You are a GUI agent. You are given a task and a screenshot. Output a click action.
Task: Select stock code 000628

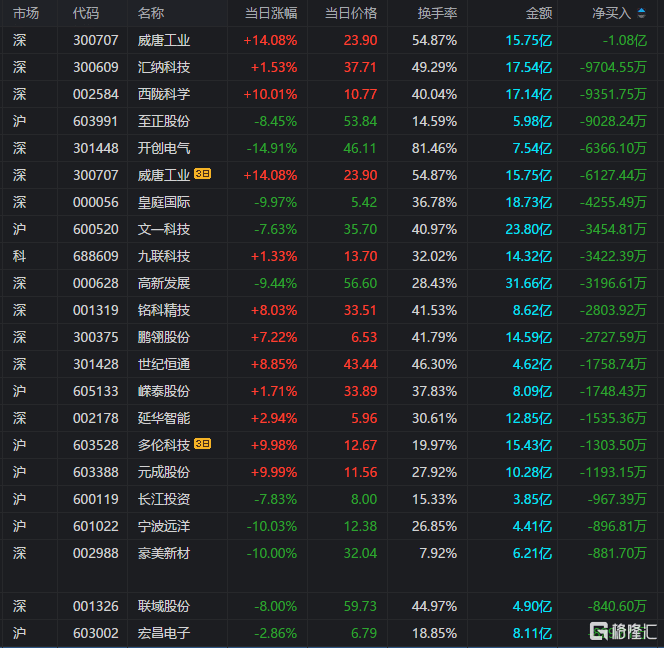click(96, 283)
